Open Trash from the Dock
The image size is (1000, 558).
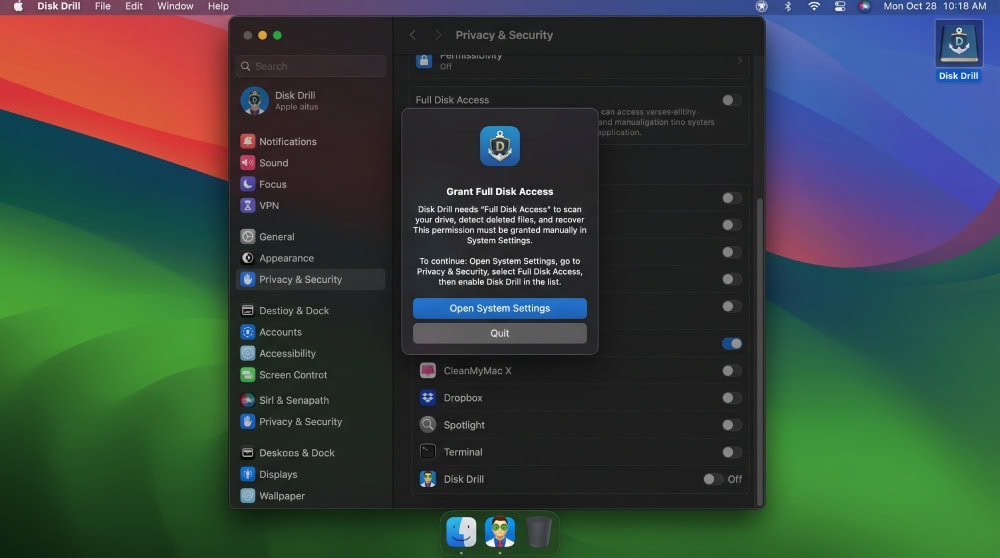[538, 532]
